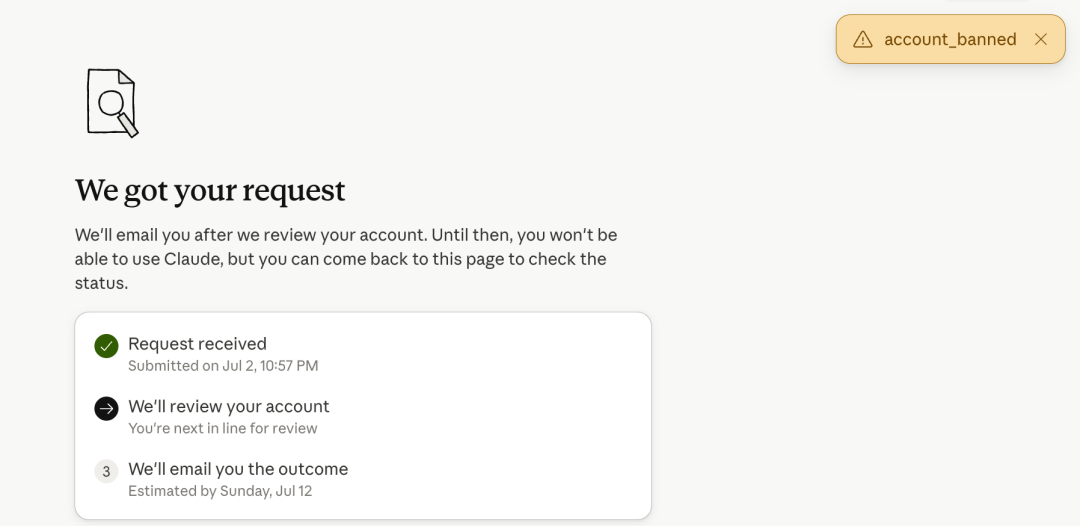Click 'You're next in line for review'
The height and width of the screenshot is (526, 1080).
[222, 428]
